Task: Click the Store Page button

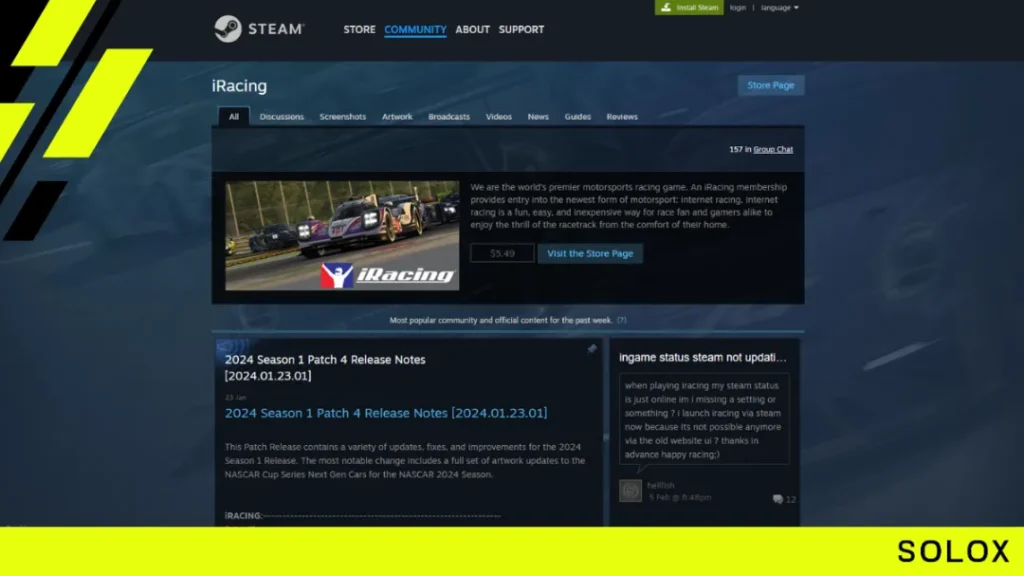Action: click(771, 86)
